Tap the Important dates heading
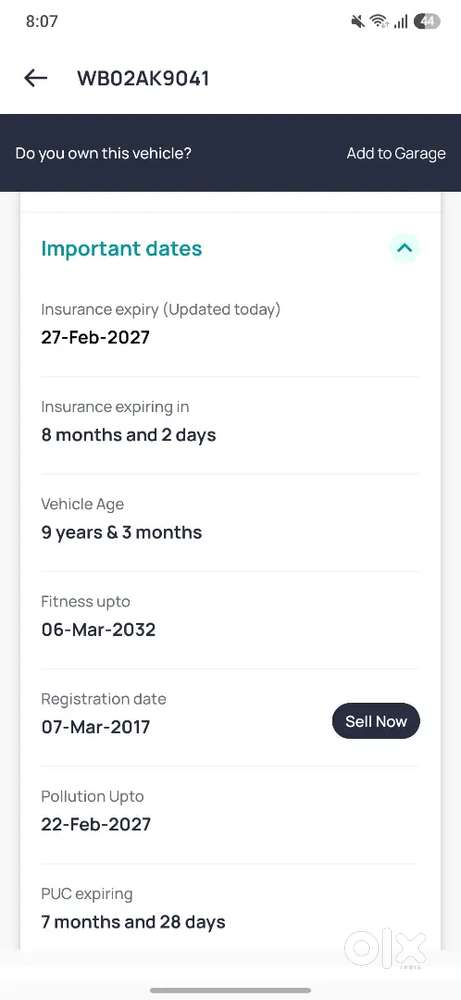This screenshot has width=461, height=1000. click(121, 249)
